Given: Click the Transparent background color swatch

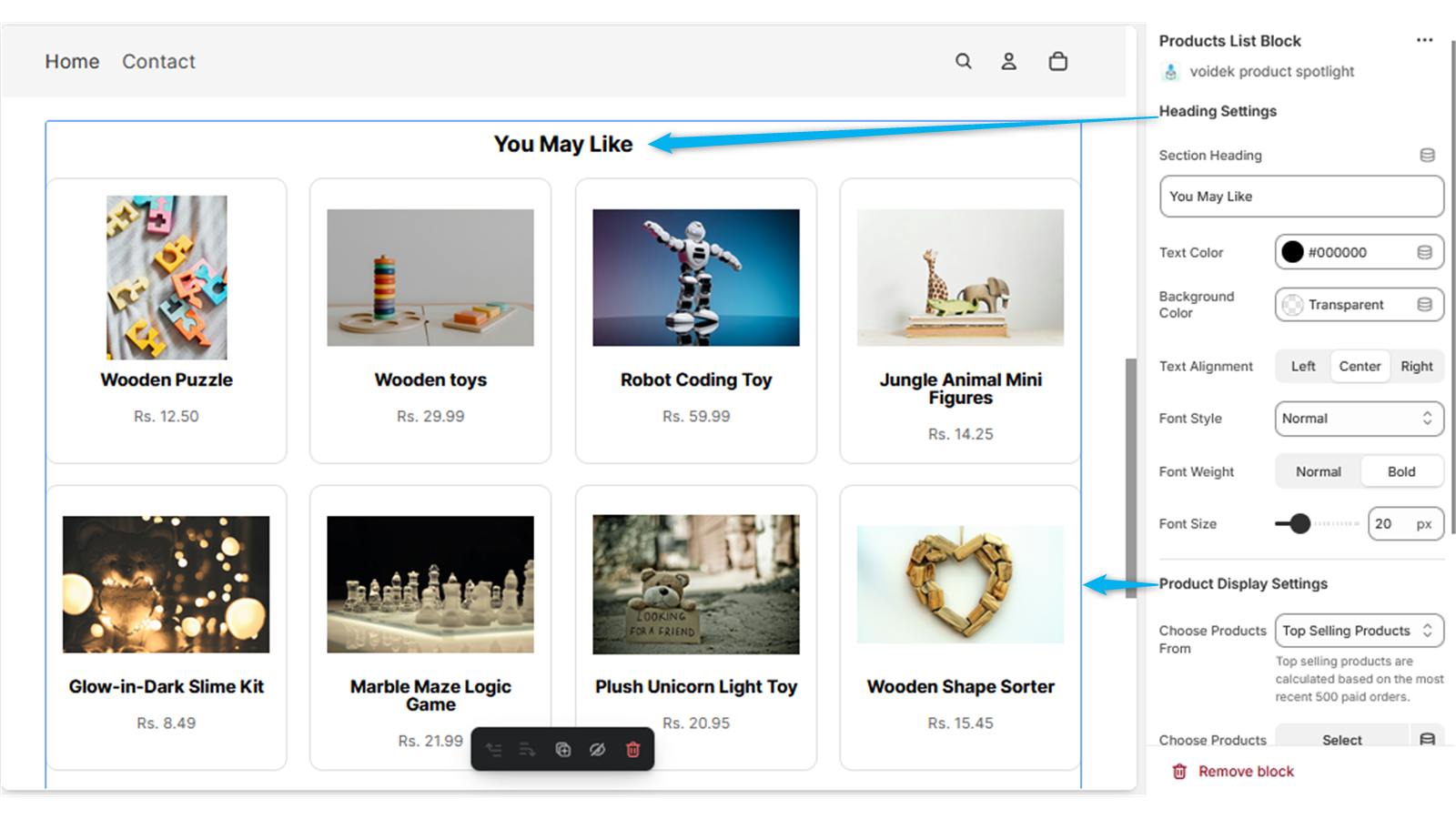Looking at the screenshot, I should click(x=1292, y=305).
